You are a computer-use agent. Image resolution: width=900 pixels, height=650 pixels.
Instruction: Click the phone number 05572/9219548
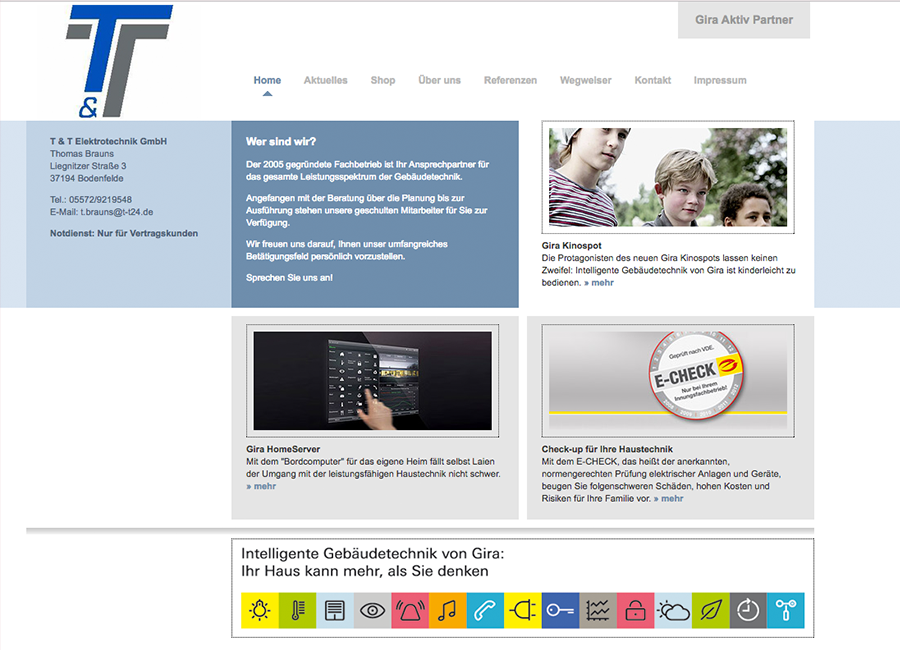tap(100, 200)
